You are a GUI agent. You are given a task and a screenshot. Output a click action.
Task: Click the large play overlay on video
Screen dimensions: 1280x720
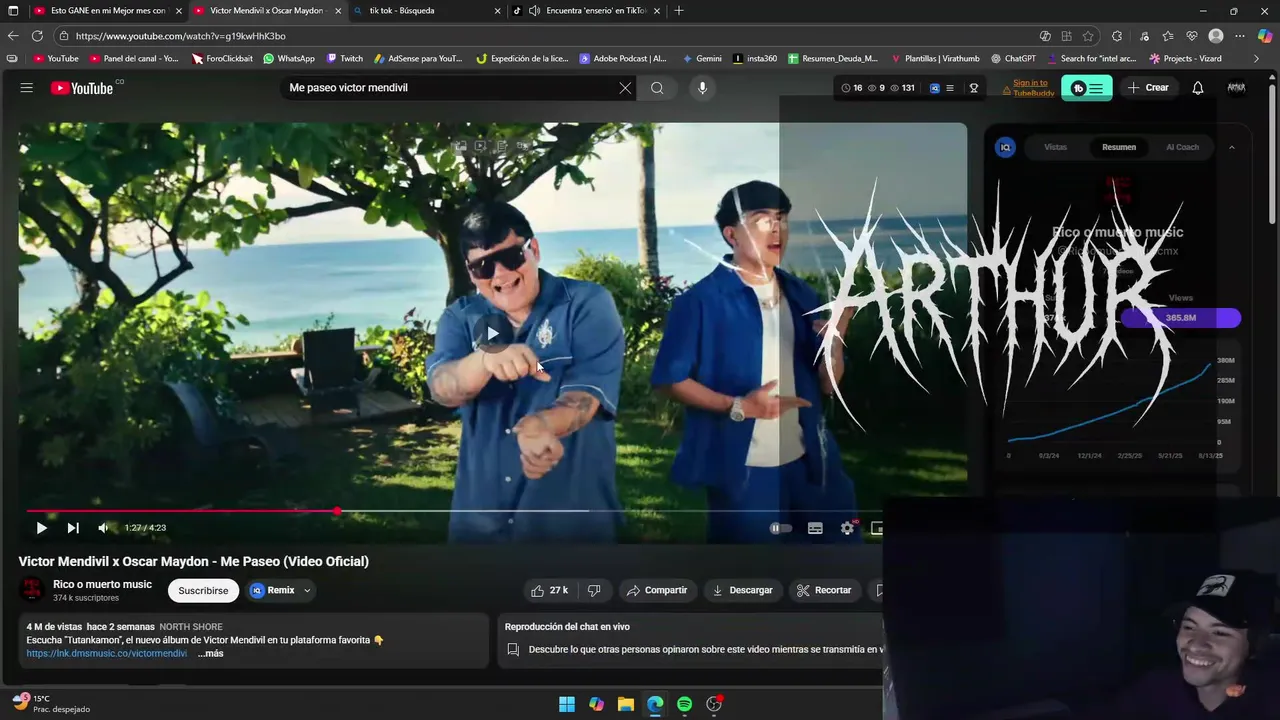coord(491,333)
